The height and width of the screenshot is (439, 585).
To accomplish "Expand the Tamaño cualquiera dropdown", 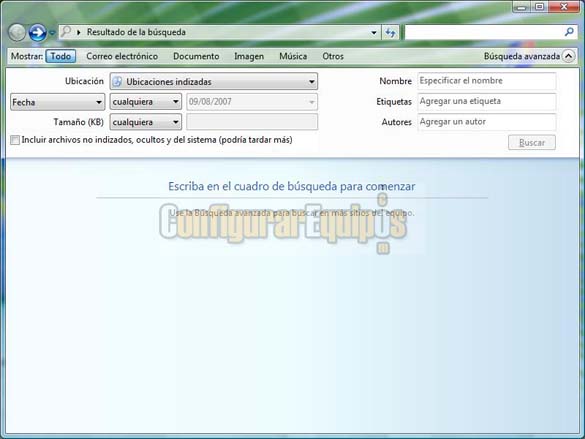I will pyautogui.click(x=146, y=122).
